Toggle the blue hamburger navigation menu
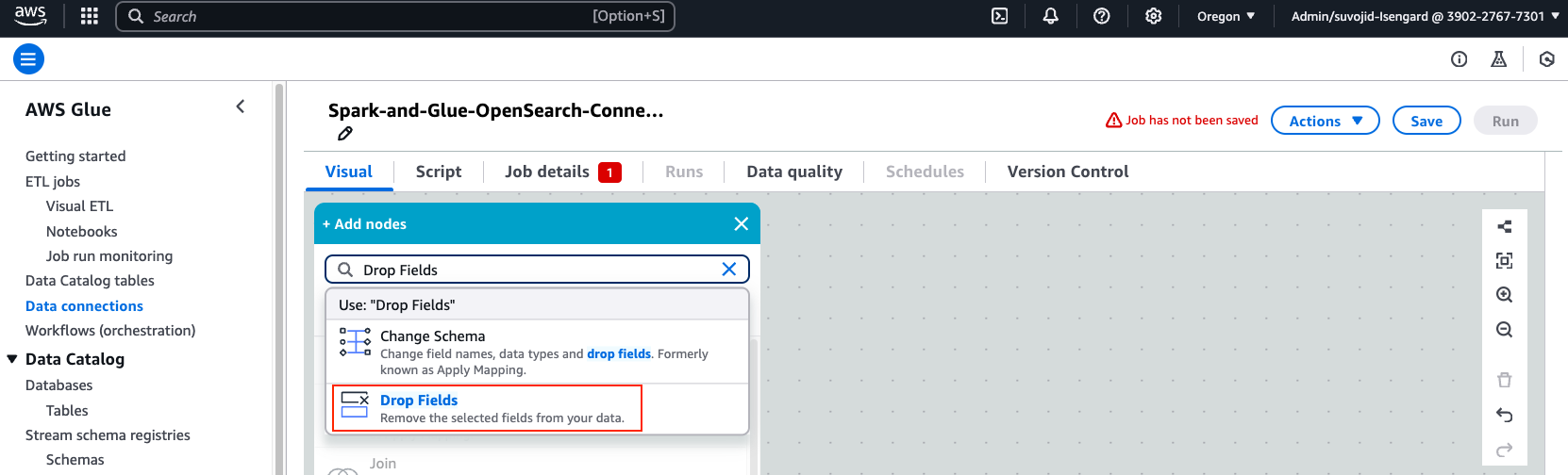 pyautogui.click(x=28, y=59)
